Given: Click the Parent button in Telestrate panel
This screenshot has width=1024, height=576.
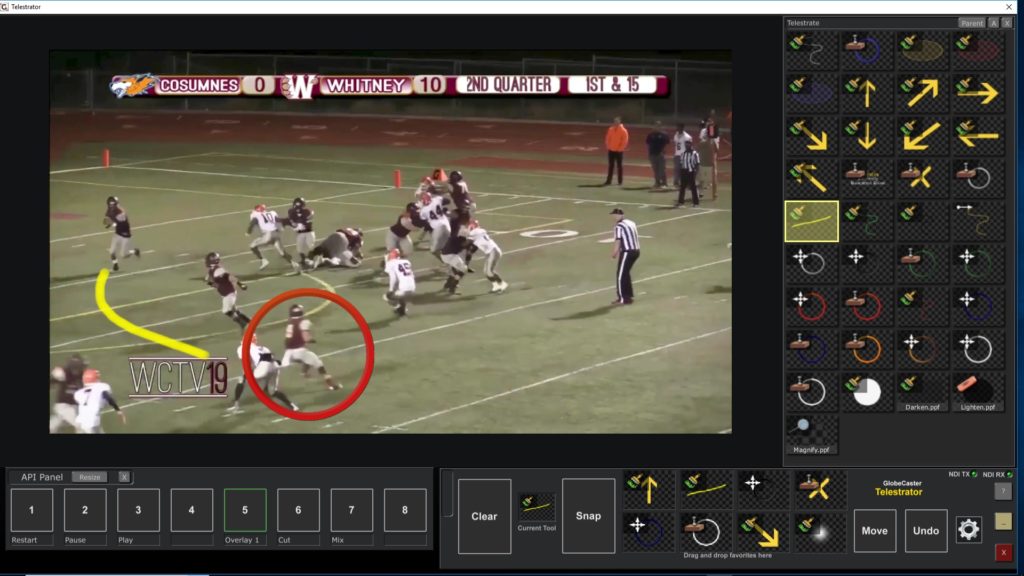Looking at the screenshot, I should point(971,22).
